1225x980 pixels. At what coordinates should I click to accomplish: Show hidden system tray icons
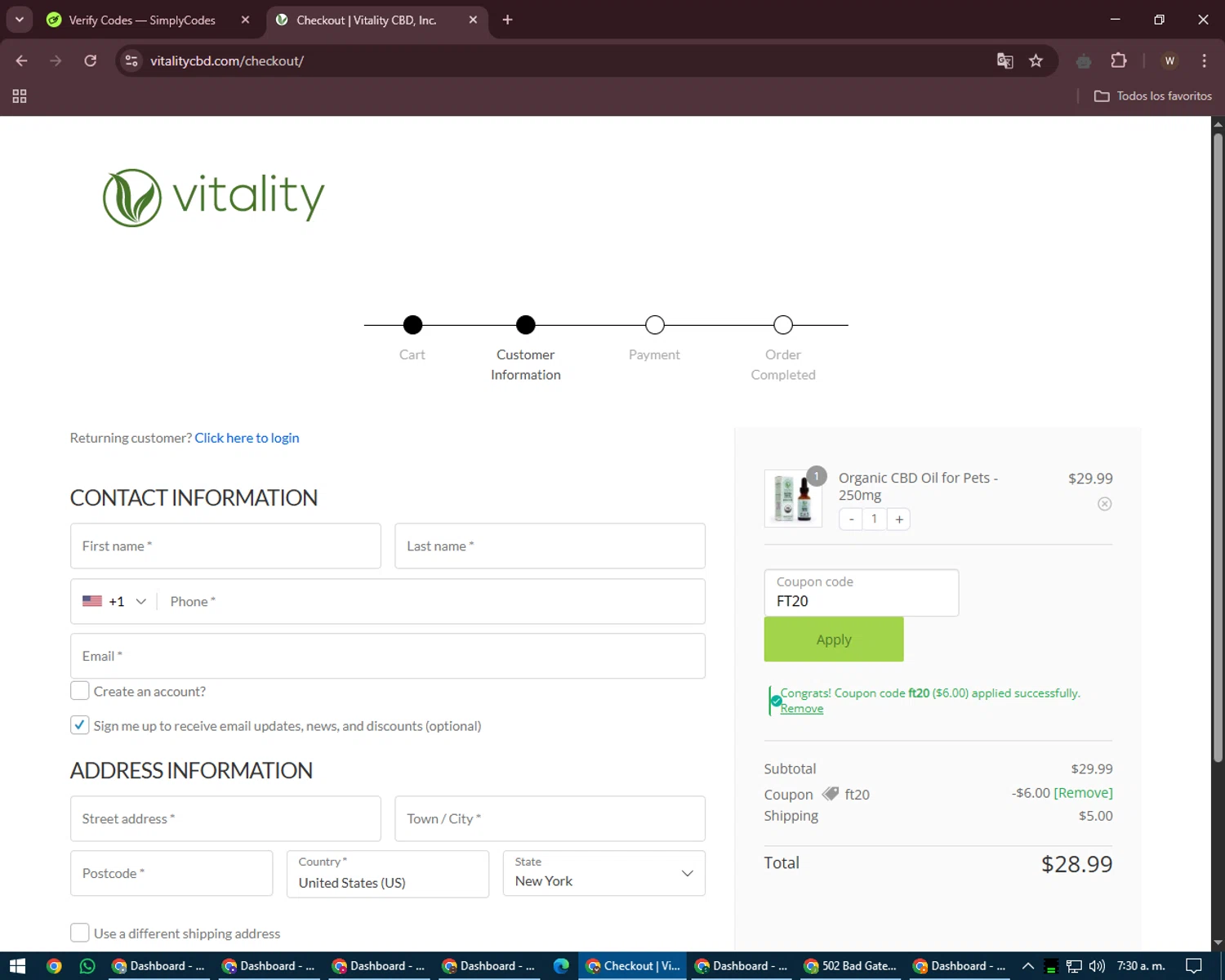(x=1028, y=966)
